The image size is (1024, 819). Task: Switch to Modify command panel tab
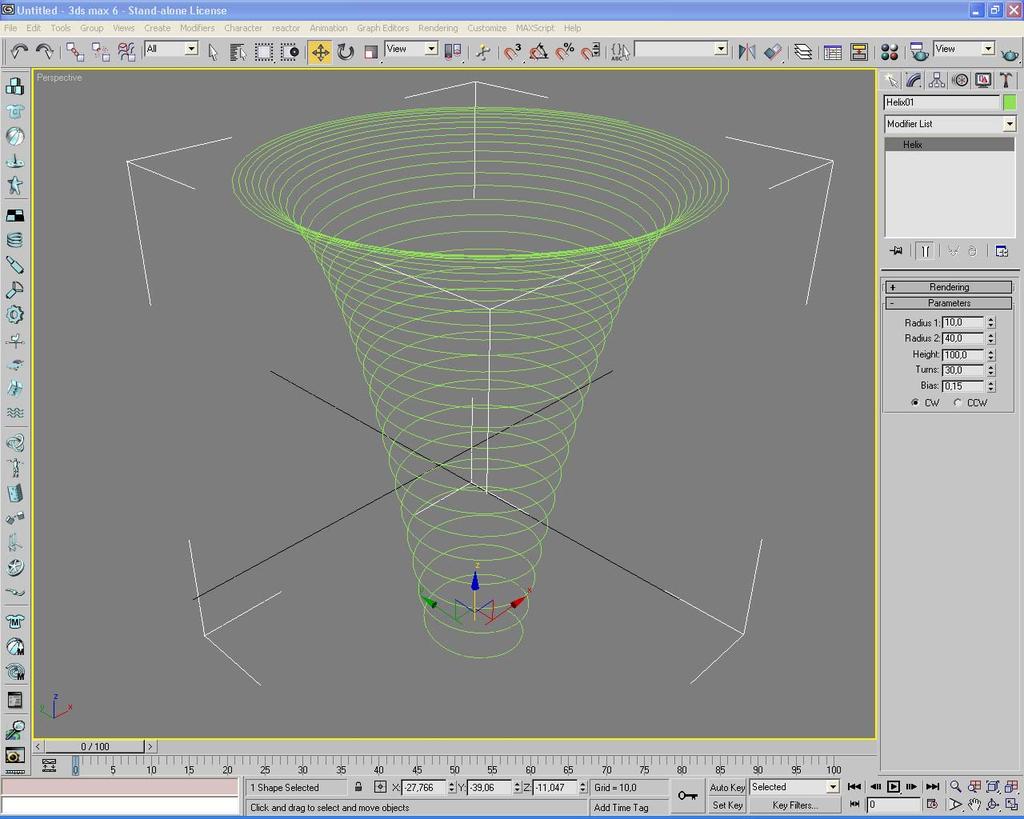point(914,80)
